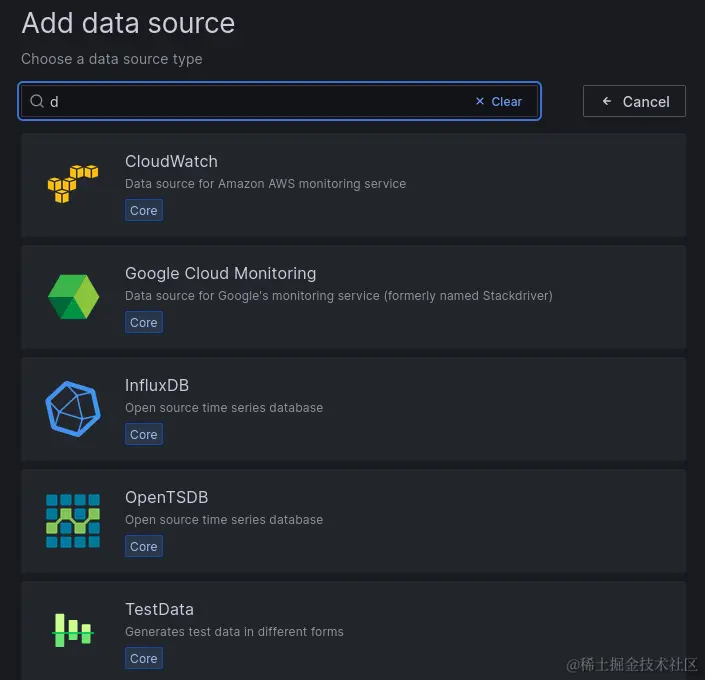Choose Google Cloud Monitoring data source
Viewport: 705px width, 680px height.
tap(220, 273)
